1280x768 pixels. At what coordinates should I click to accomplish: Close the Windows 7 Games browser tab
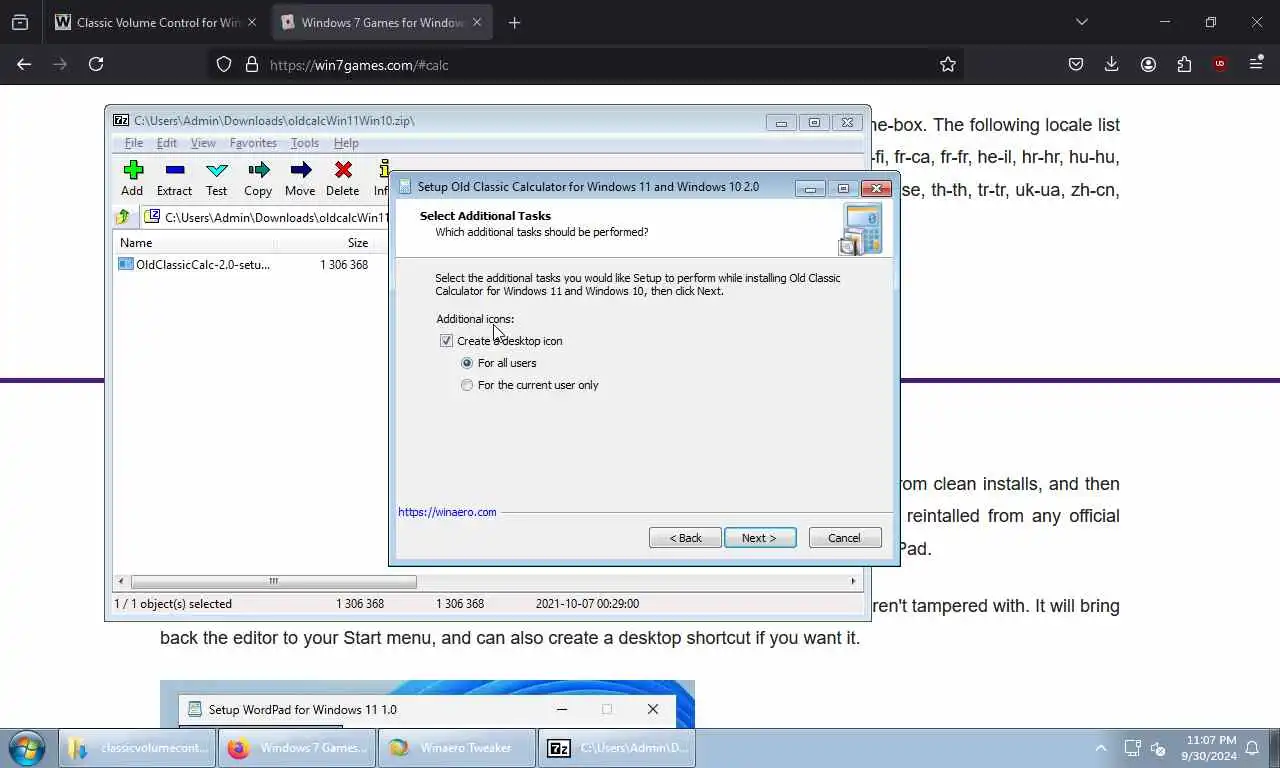[x=476, y=22]
